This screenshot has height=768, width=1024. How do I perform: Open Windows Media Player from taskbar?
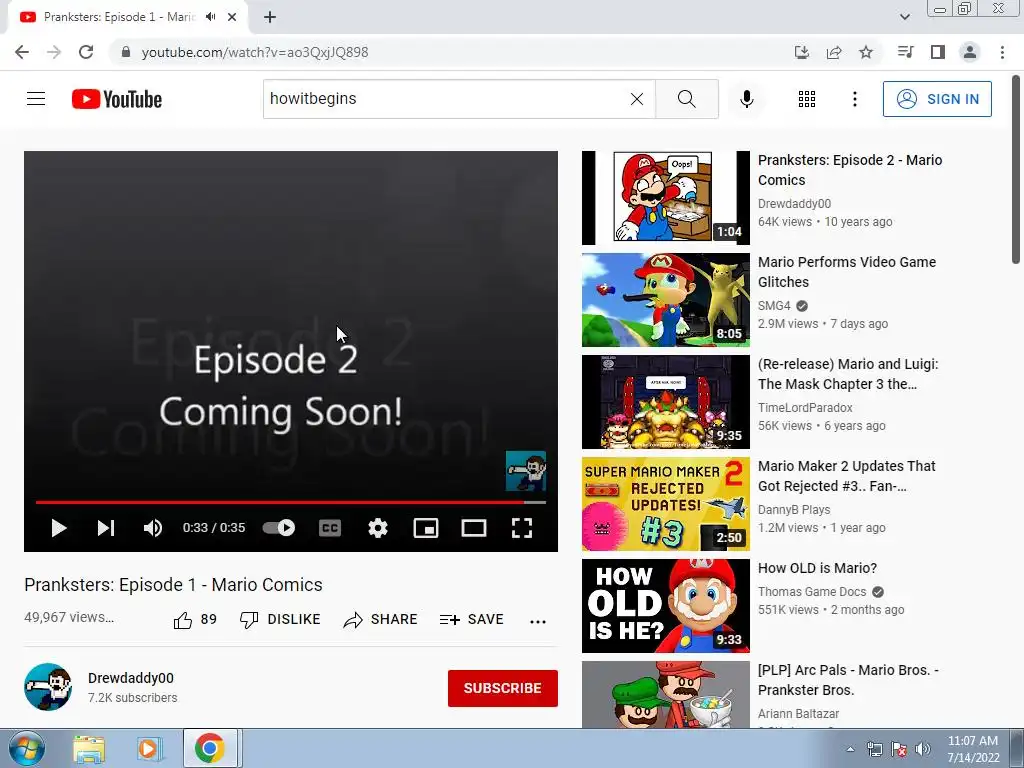click(x=150, y=748)
